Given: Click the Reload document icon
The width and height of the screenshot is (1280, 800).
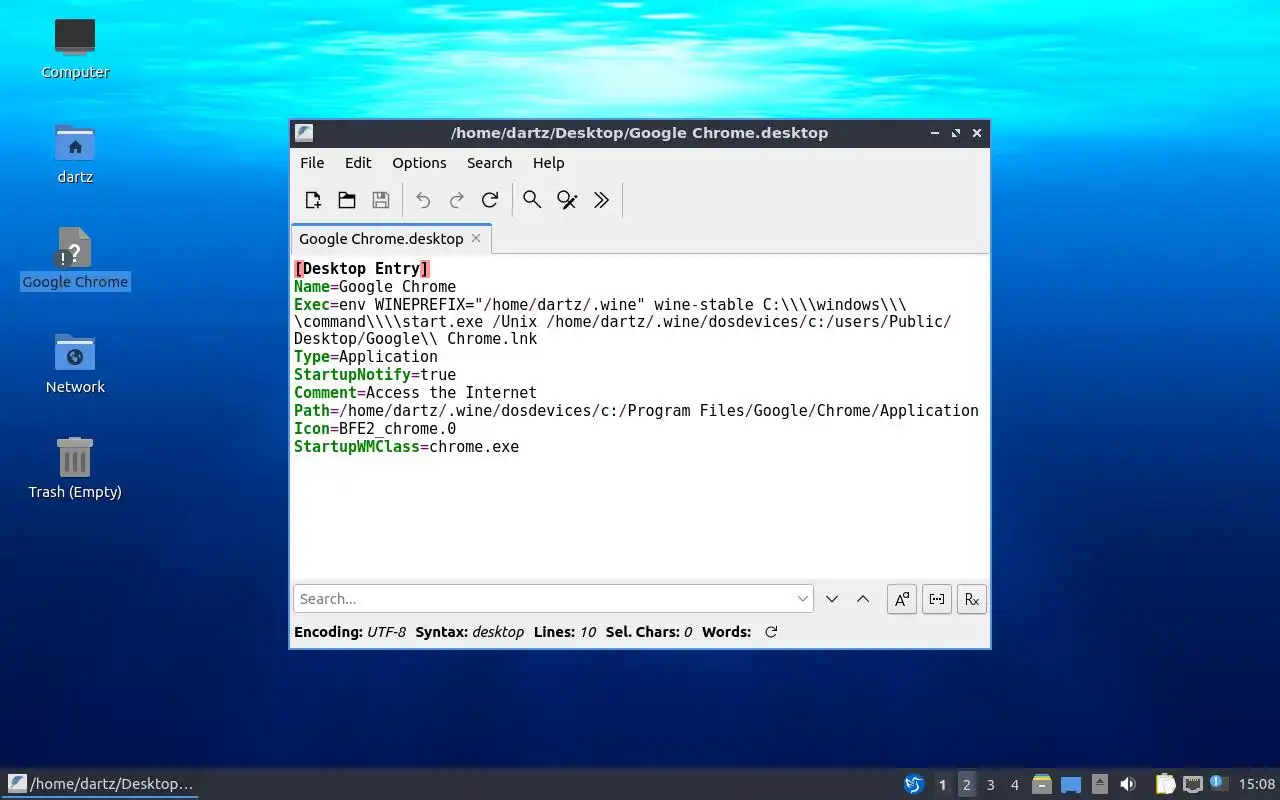Looking at the screenshot, I should [x=490, y=200].
